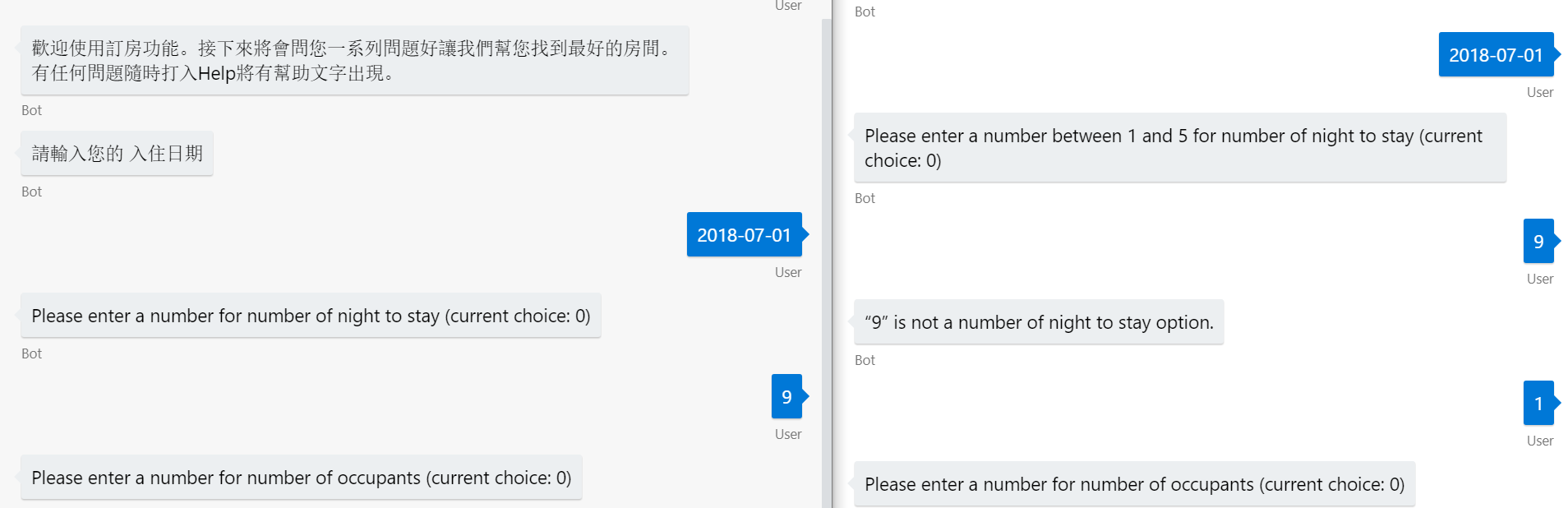Click the Chinese welcome message about the booking feature

click(353, 61)
